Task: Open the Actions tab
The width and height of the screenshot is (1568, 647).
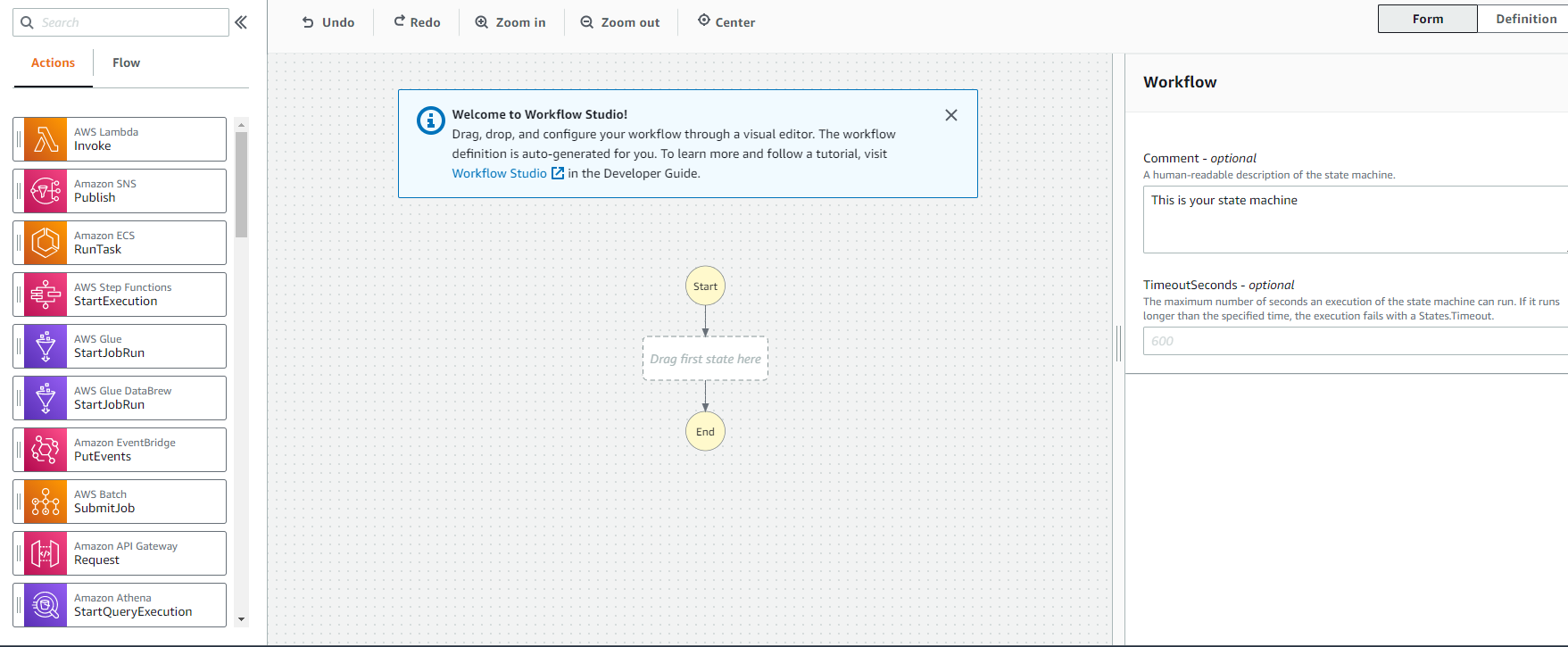Action: coord(53,62)
